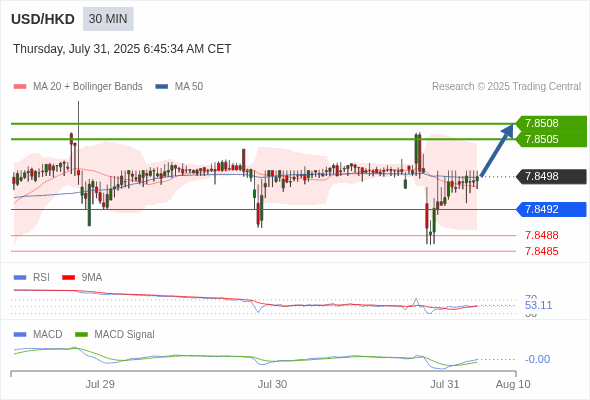Click the RSI legend swatch
This screenshot has height=400, width=590.
[20, 277]
